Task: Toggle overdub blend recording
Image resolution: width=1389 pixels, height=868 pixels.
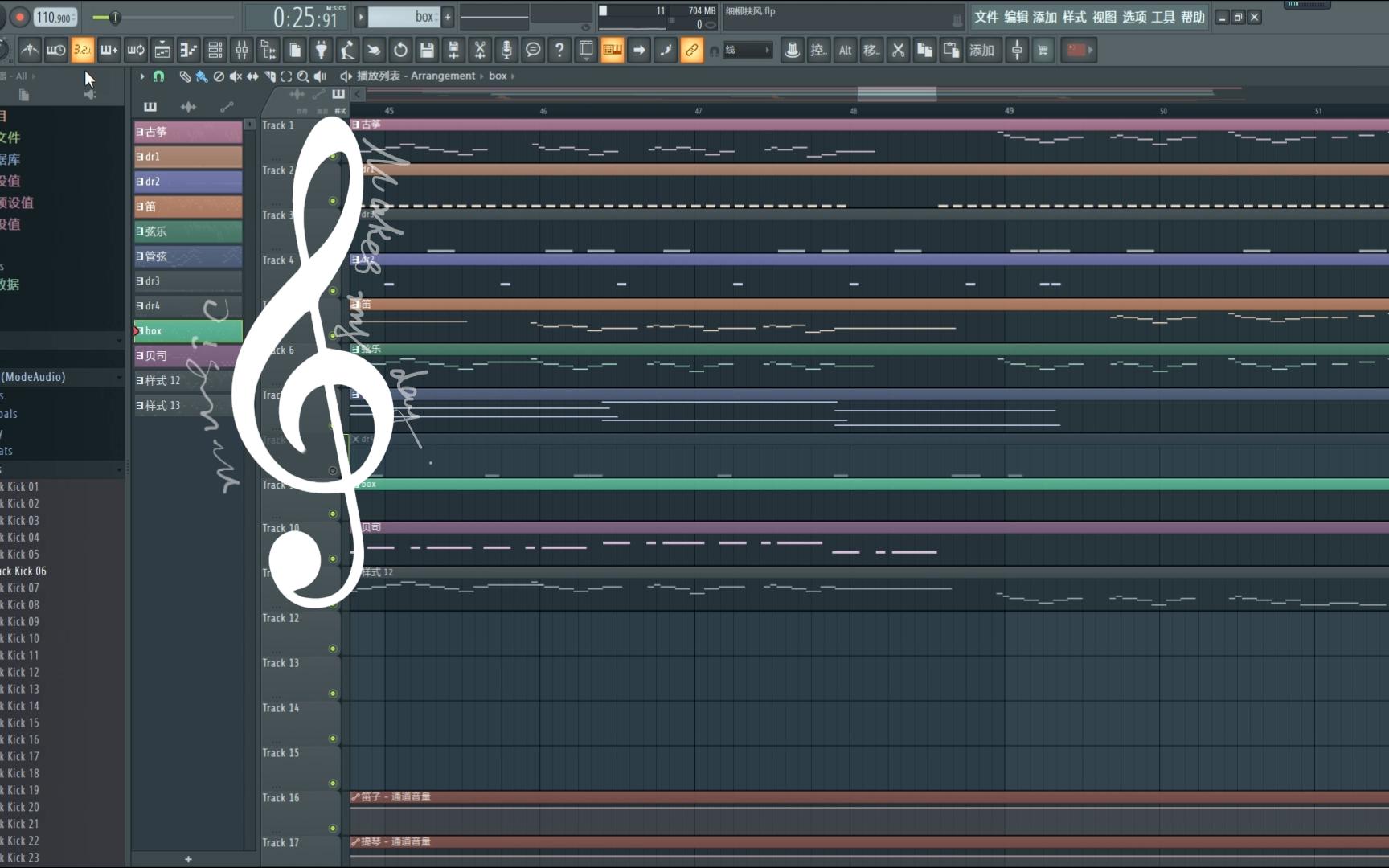Action: [109, 51]
